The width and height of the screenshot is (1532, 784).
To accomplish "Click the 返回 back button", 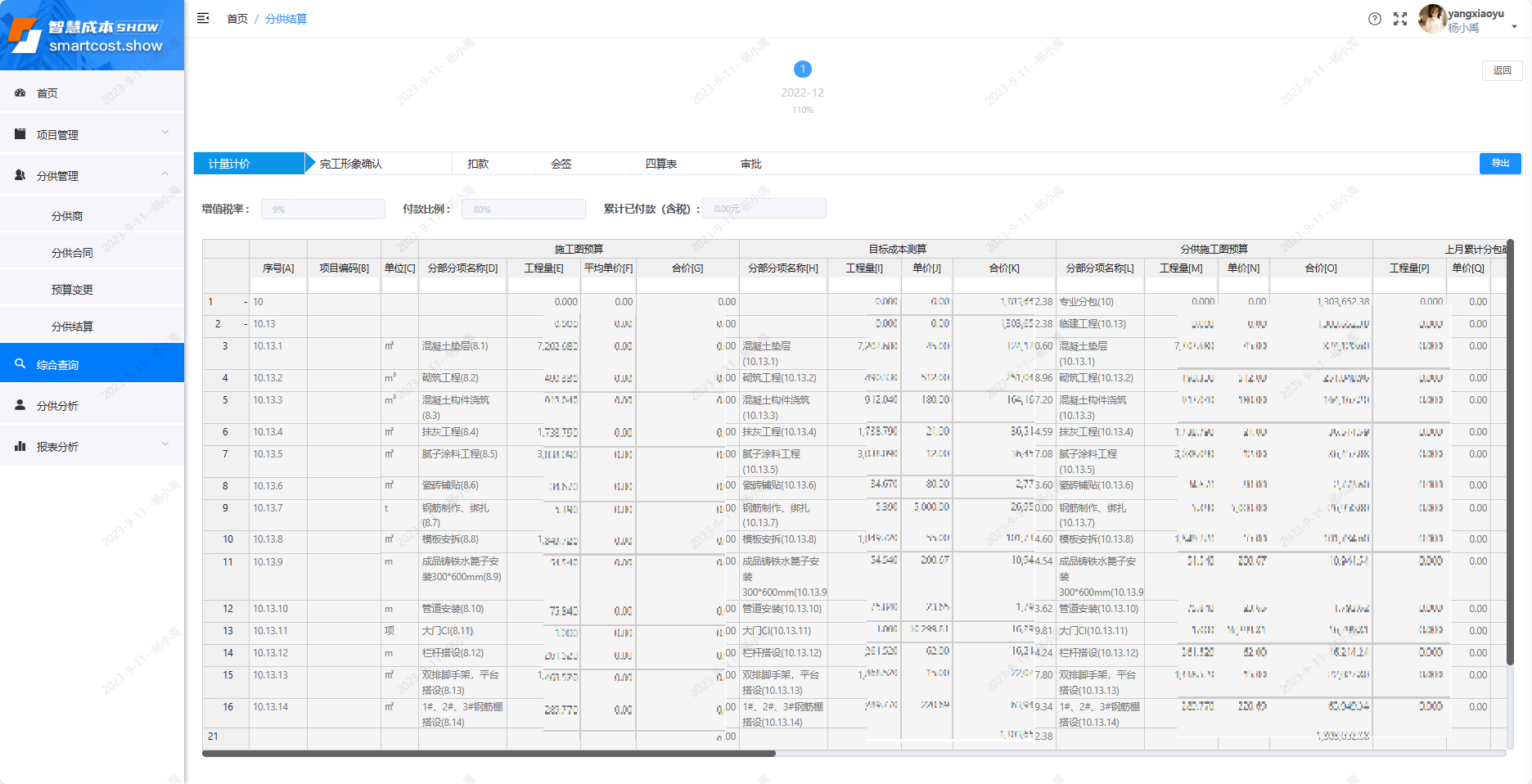I will tap(1502, 70).
